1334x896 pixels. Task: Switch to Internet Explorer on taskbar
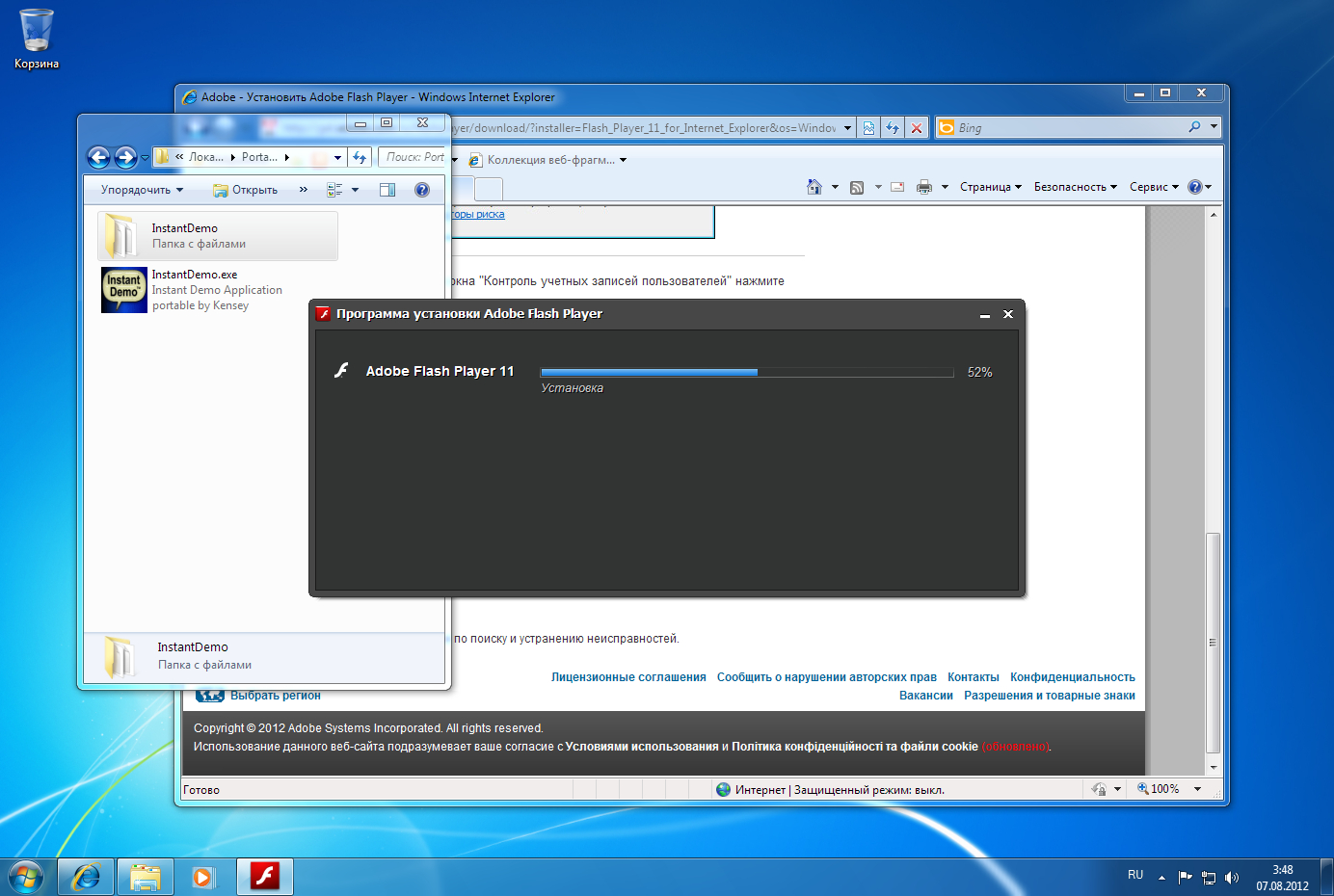(86, 878)
